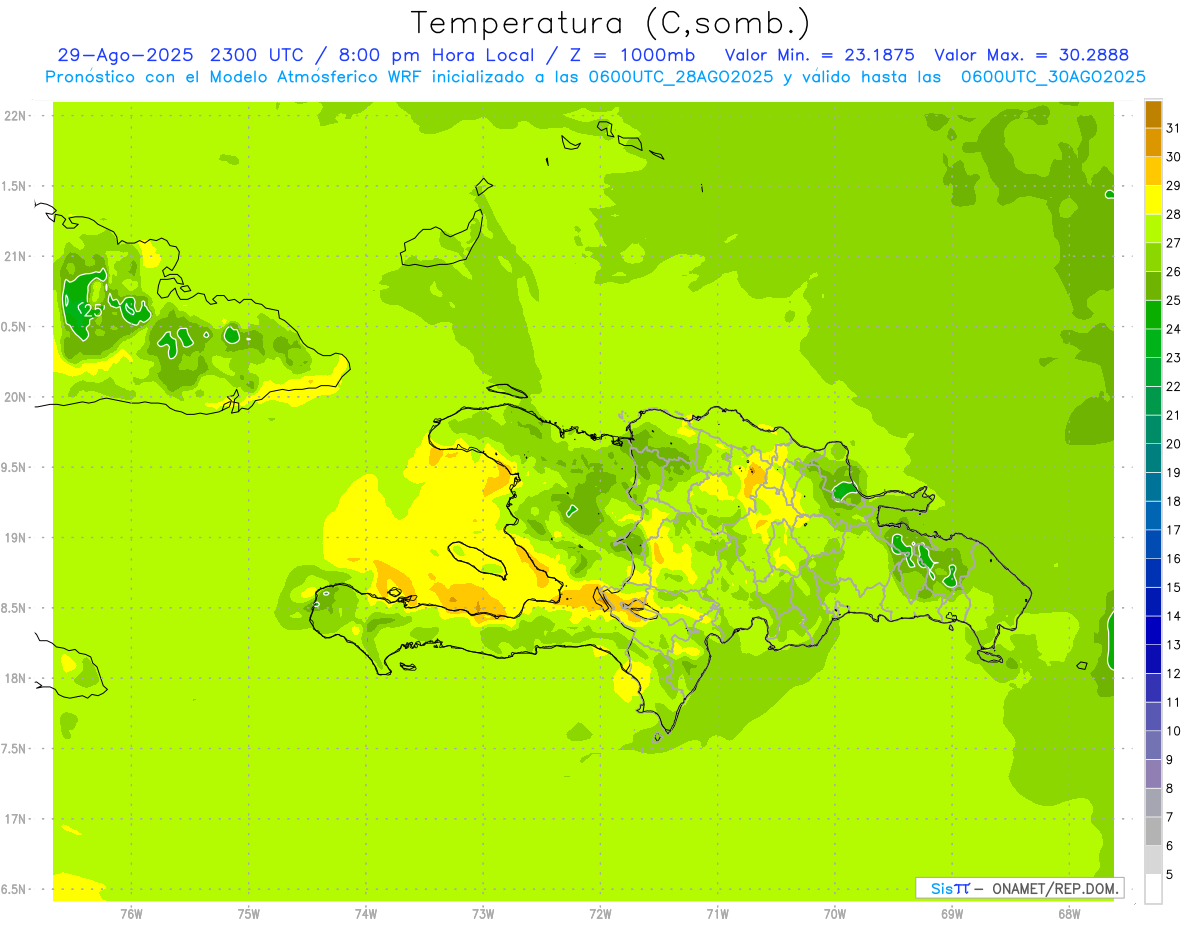Click the "21N" latitude label

15,256
